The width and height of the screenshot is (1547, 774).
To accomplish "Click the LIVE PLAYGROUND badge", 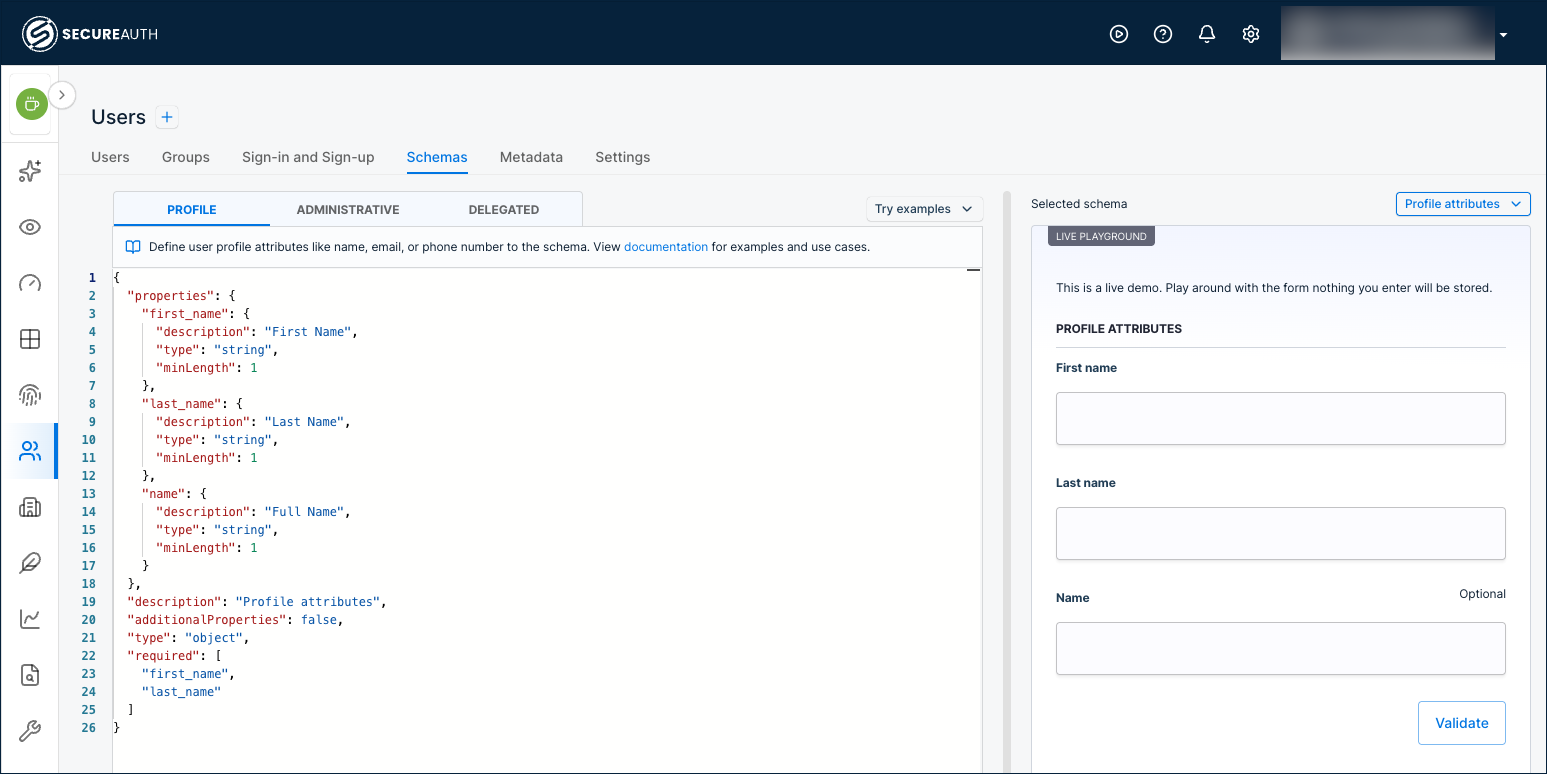I will [x=1101, y=236].
